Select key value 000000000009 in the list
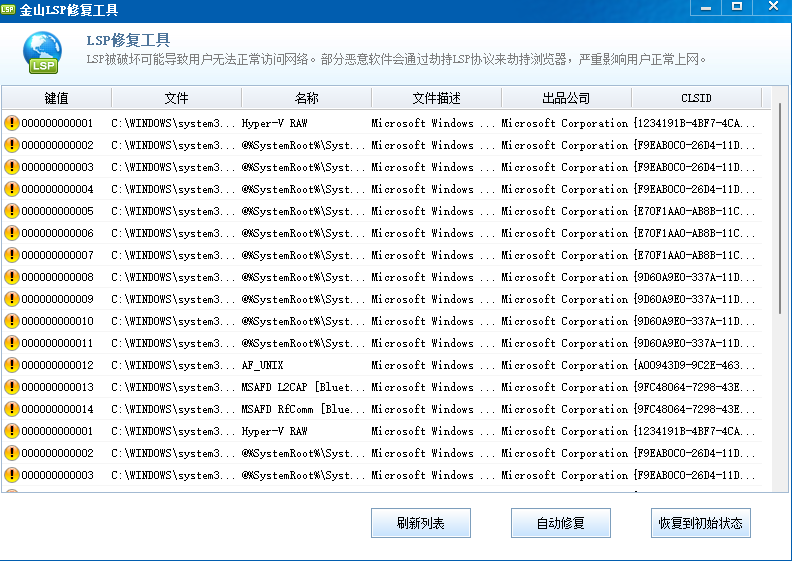Image resolution: width=792 pixels, height=561 pixels. click(x=57, y=299)
